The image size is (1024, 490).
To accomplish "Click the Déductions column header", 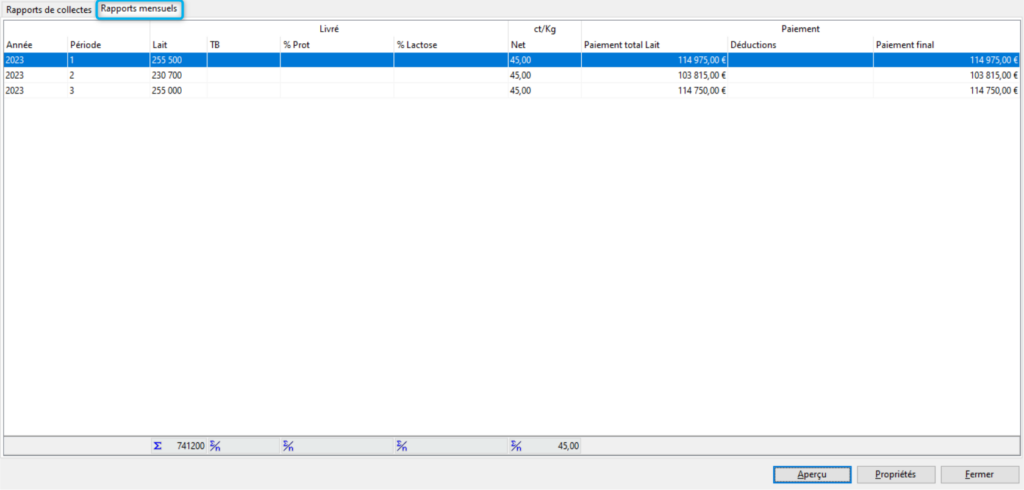I will pos(801,44).
